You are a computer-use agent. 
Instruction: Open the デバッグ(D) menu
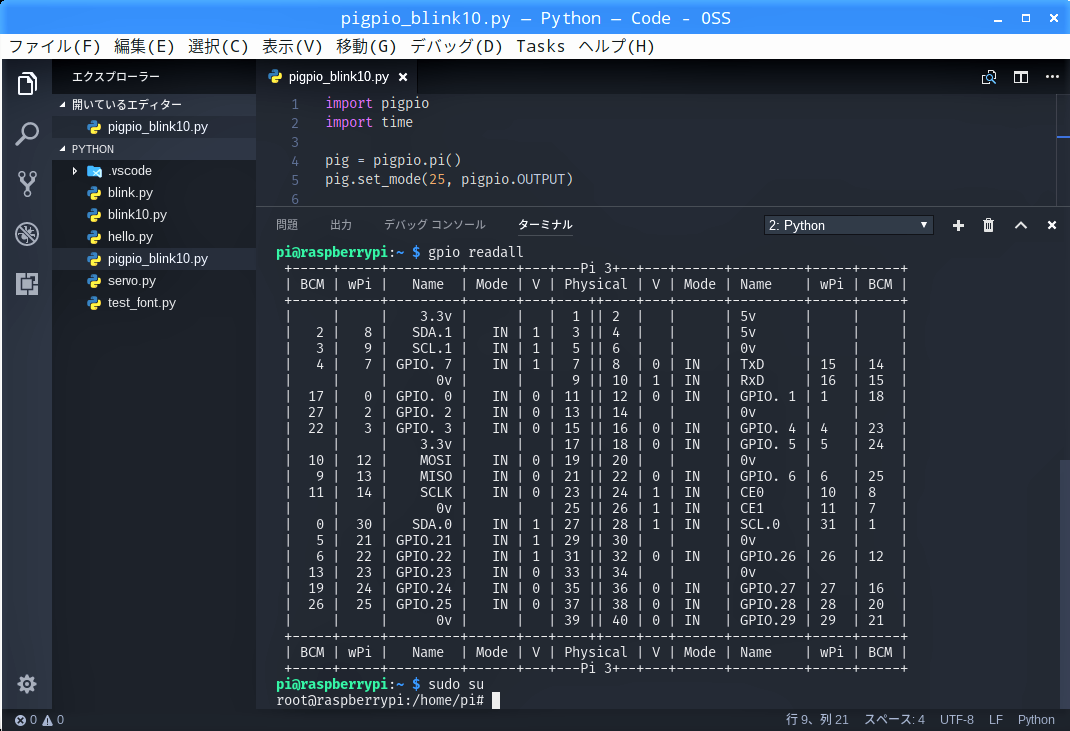[456, 46]
